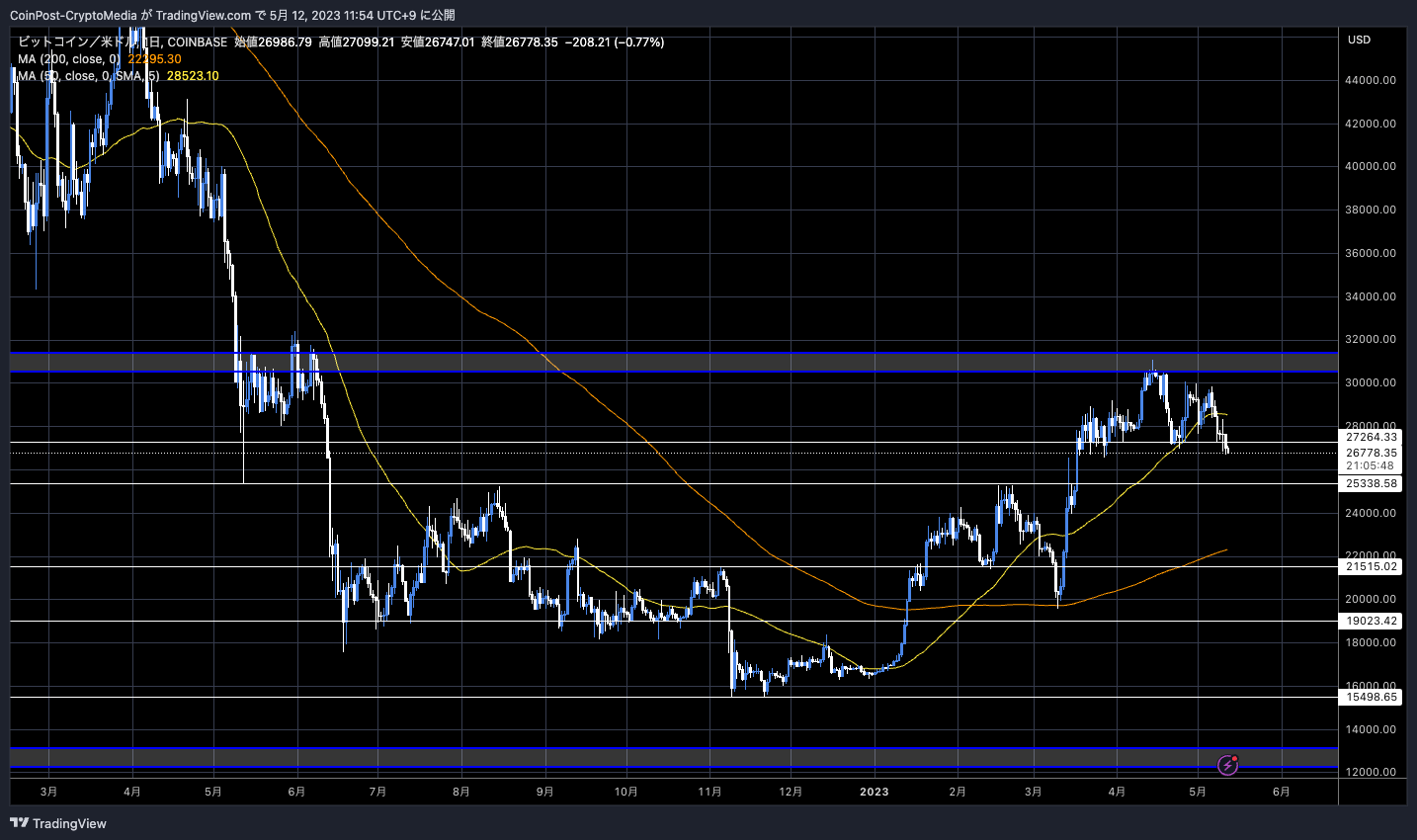This screenshot has width=1417, height=840.
Task: Click the 2023 year label on time axis
Action: click(875, 792)
